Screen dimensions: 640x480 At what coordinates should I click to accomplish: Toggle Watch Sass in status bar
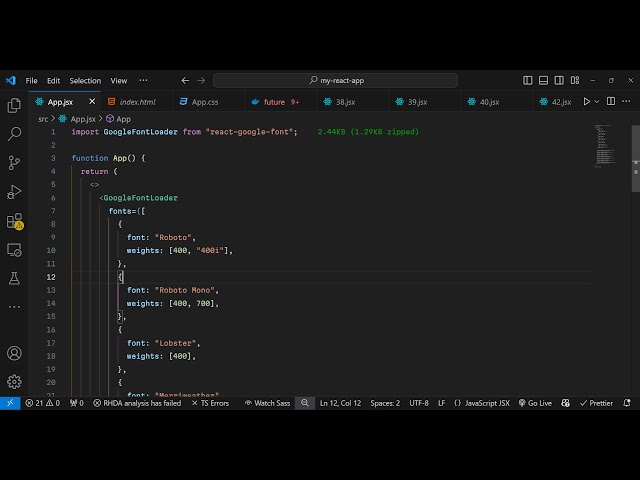click(x=267, y=403)
